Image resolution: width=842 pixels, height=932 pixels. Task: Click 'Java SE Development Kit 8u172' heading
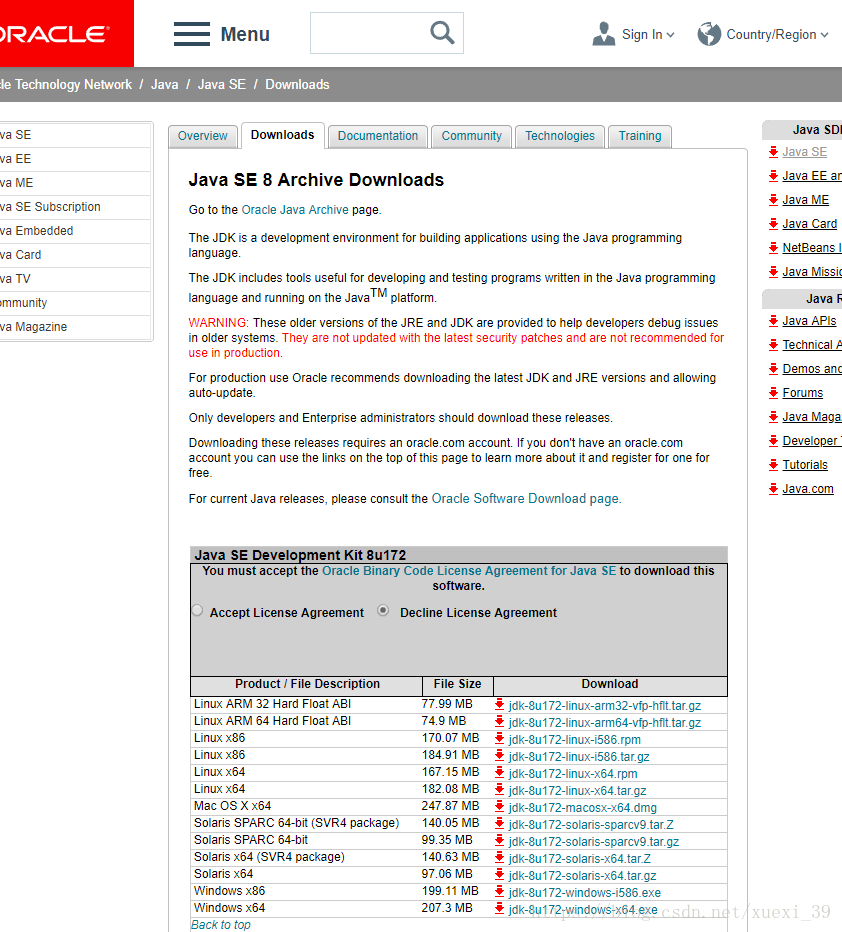tap(300, 555)
